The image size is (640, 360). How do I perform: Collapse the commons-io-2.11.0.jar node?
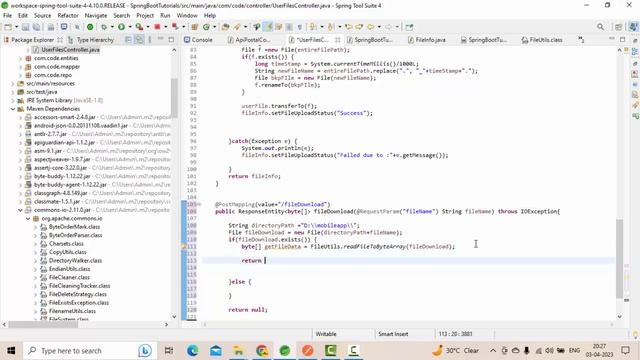(x=20, y=210)
